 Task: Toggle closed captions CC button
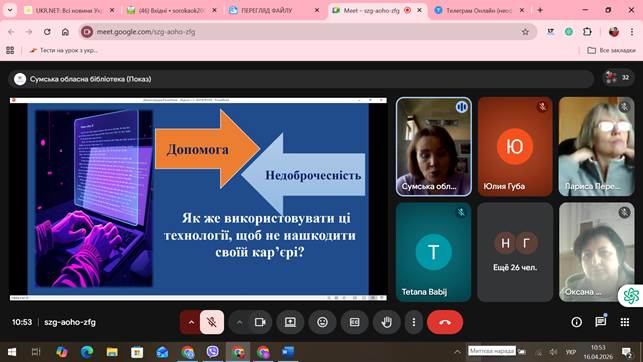coord(354,322)
